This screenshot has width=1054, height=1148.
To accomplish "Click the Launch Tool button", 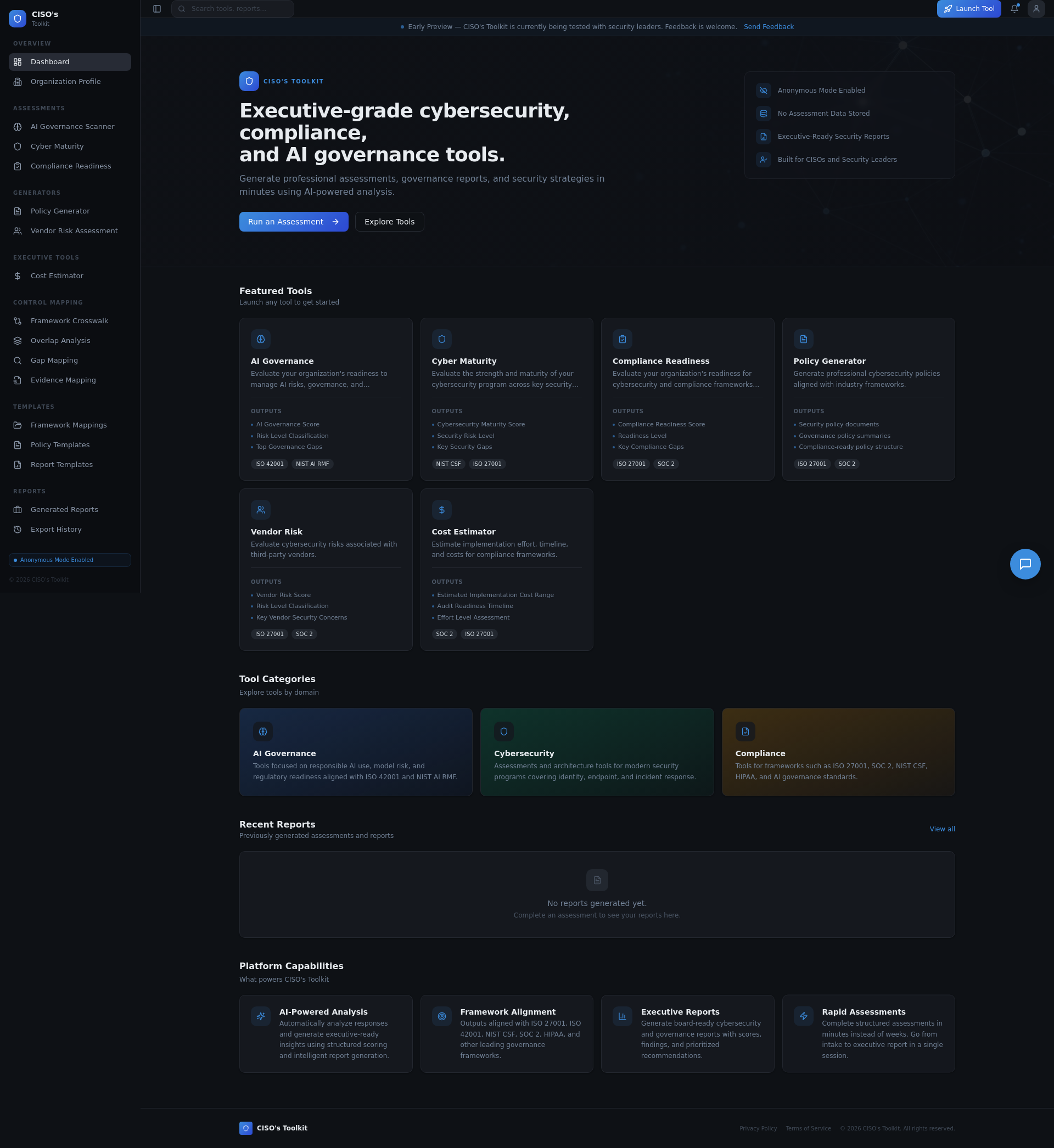I will point(968,9).
